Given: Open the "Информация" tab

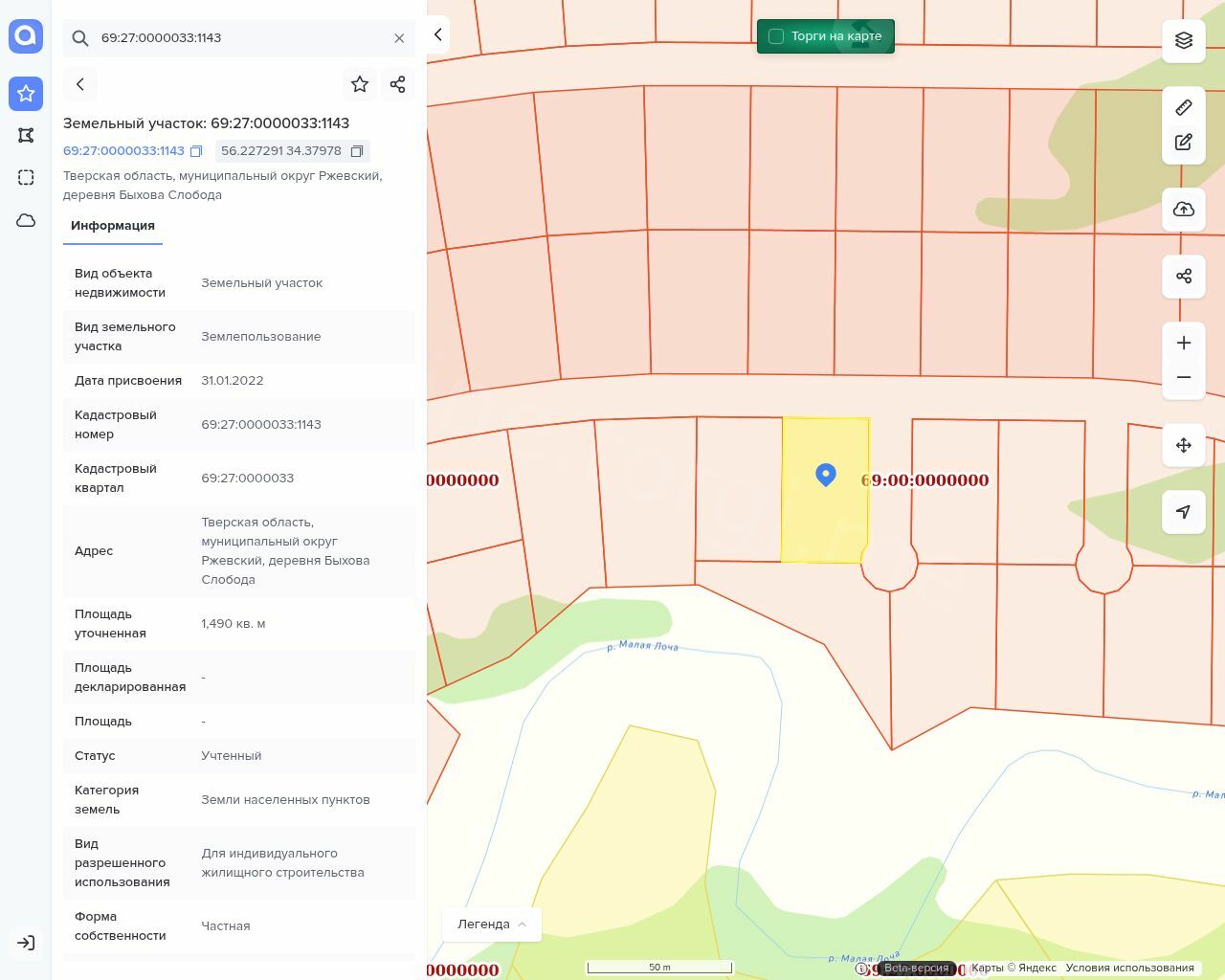Looking at the screenshot, I should (113, 226).
